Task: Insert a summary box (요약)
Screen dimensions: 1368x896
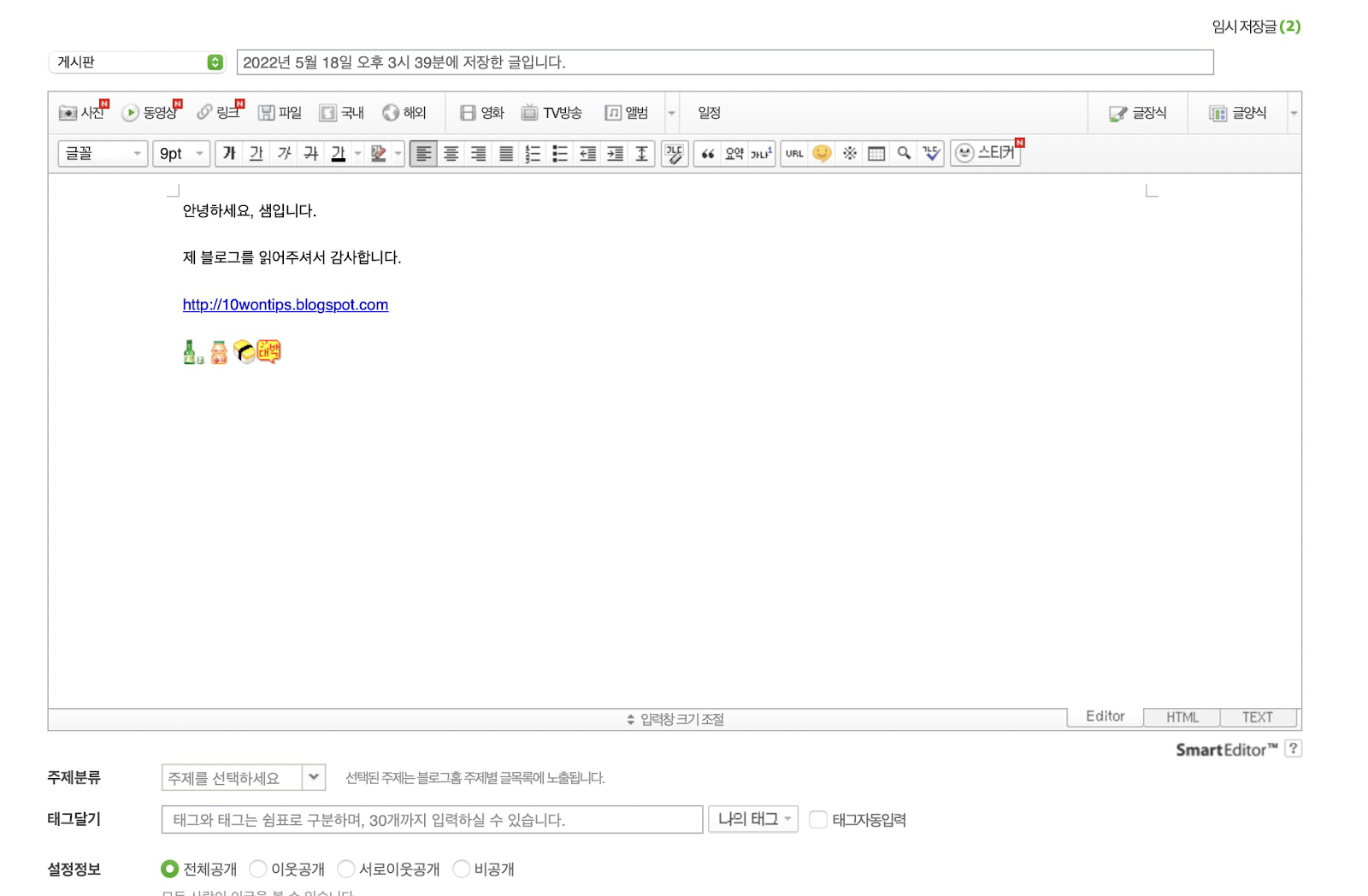Action: (x=734, y=154)
